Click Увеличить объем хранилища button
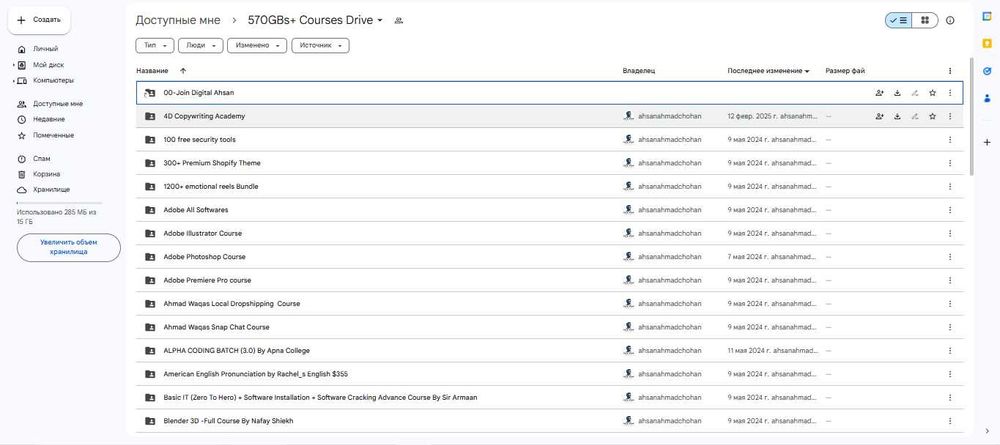Viewport: 1000px width, 445px height. pyautogui.click(x=68, y=247)
